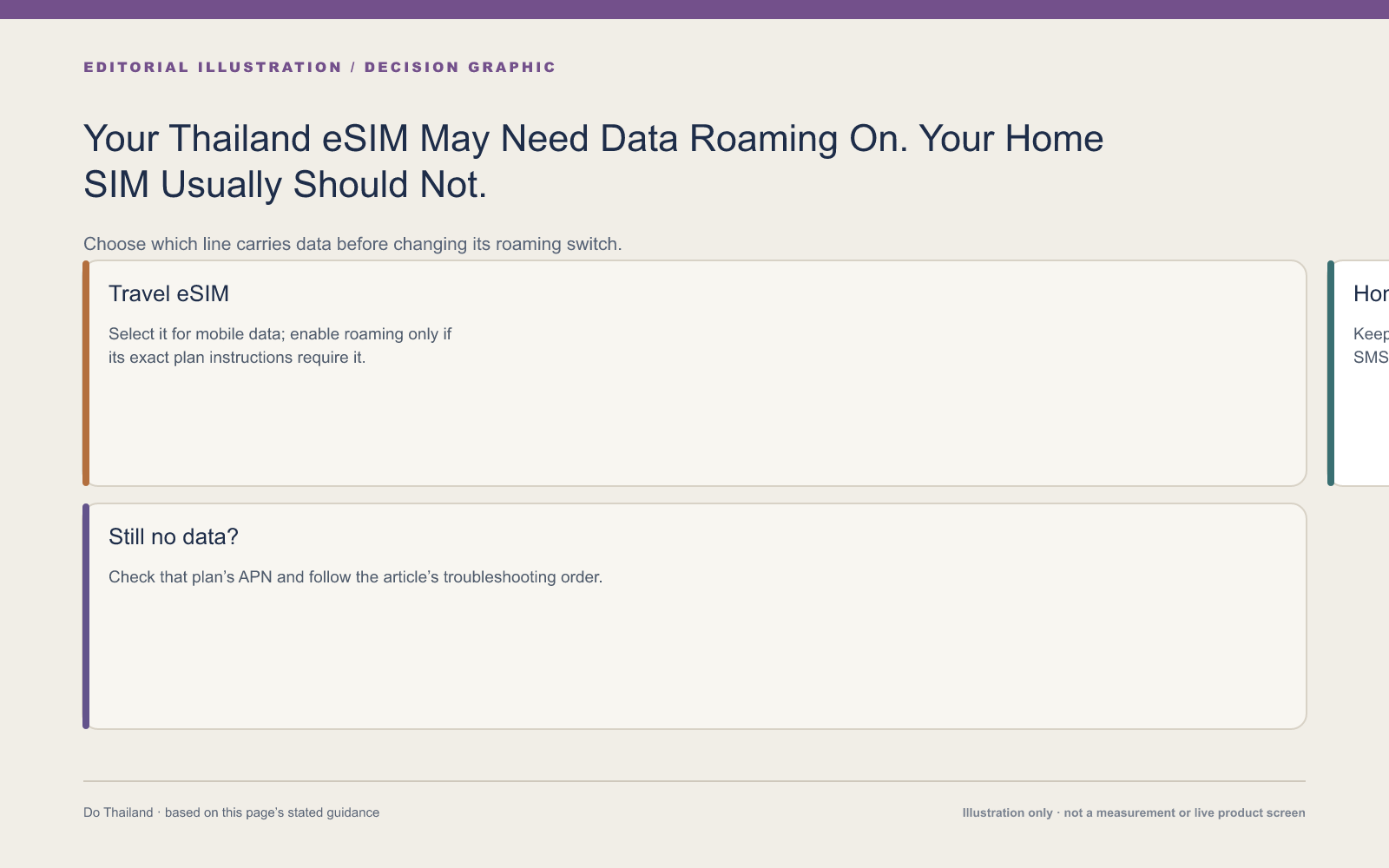Click the subtitle 'Choose which line carries data'

click(x=352, y=244)
